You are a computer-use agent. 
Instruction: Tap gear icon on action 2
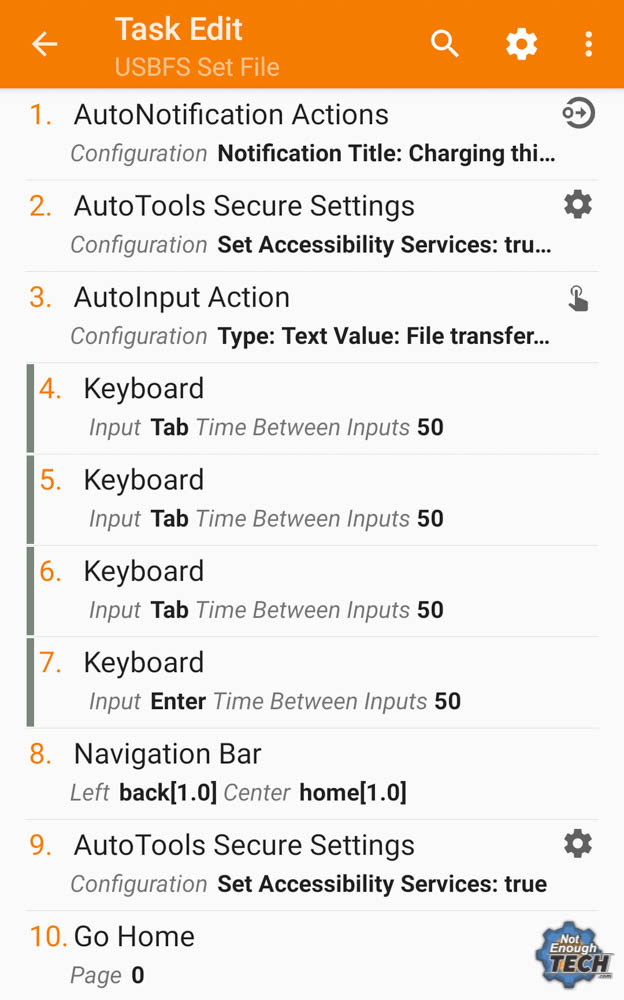578,205
